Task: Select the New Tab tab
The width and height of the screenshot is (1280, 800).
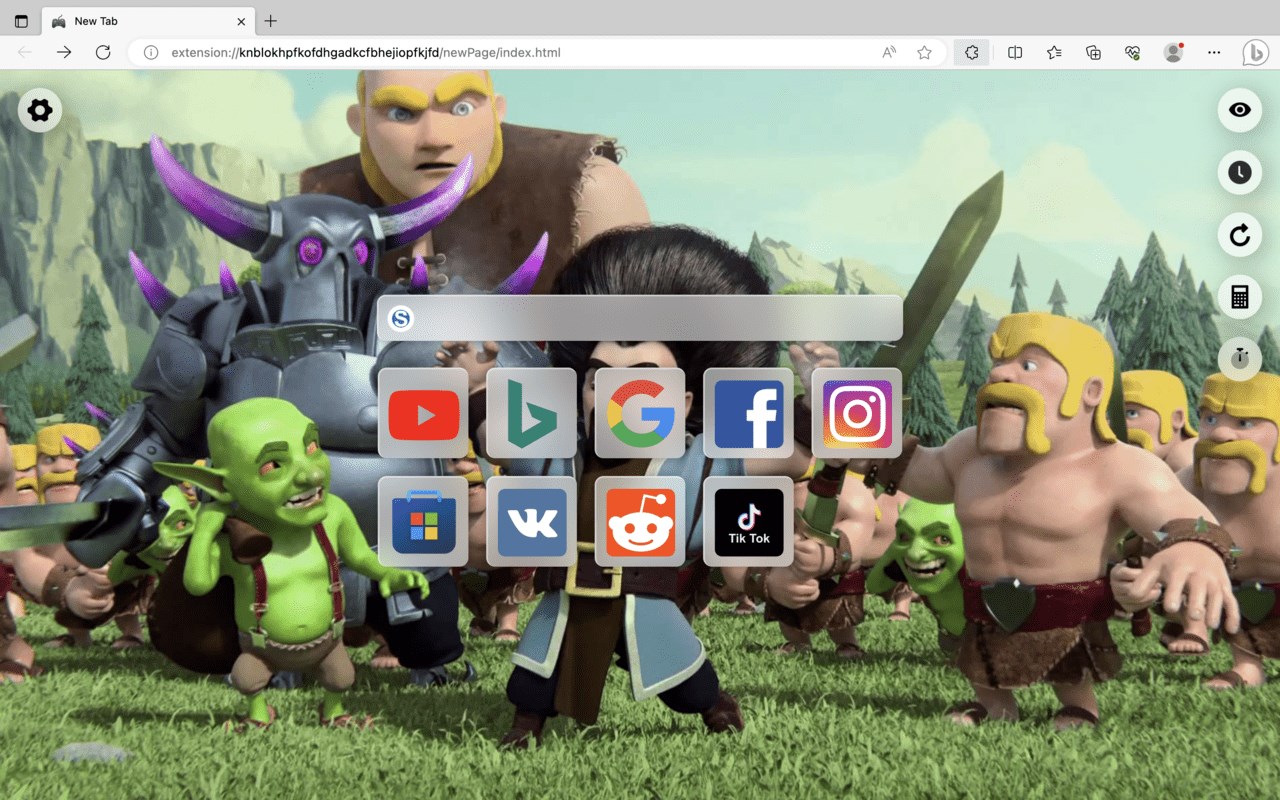Action: tap(148, 21)
